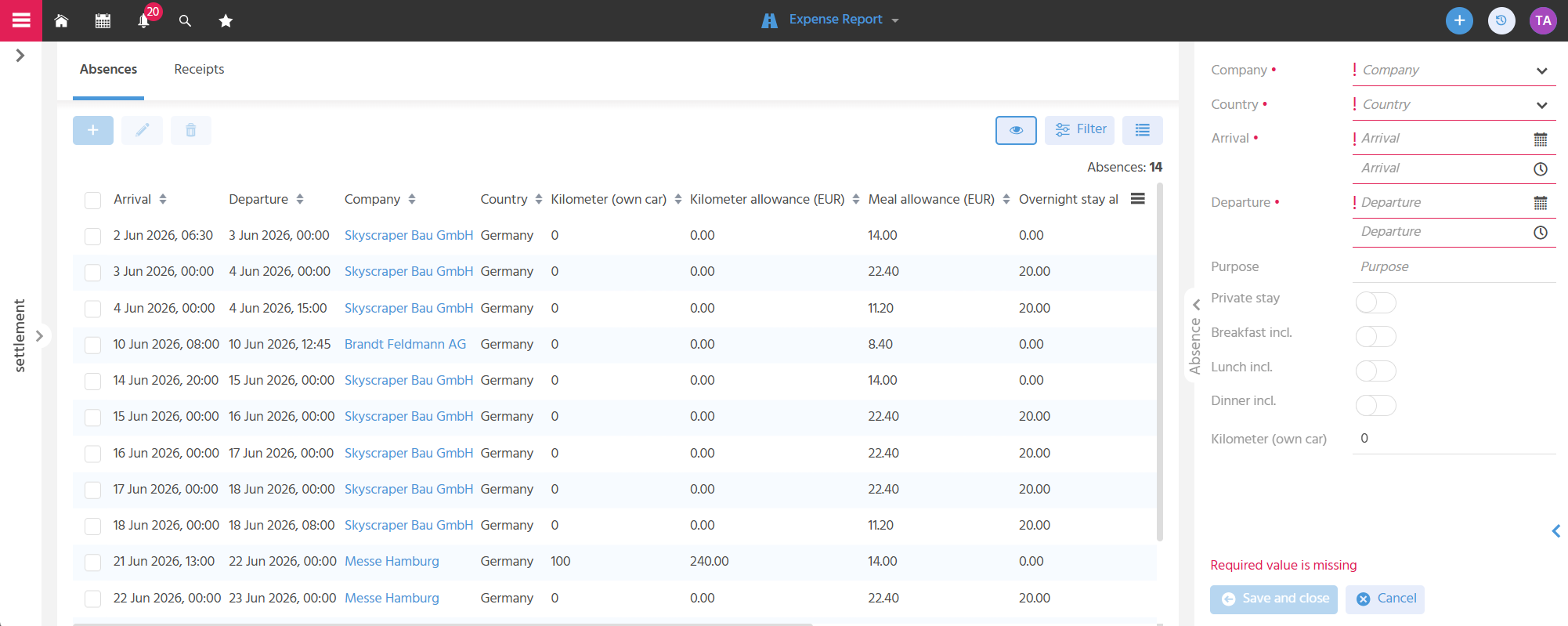Check the 21 Jun 2026, 13:00 row checkbox
Screen dimensions: 1568x626
point(92,563)
